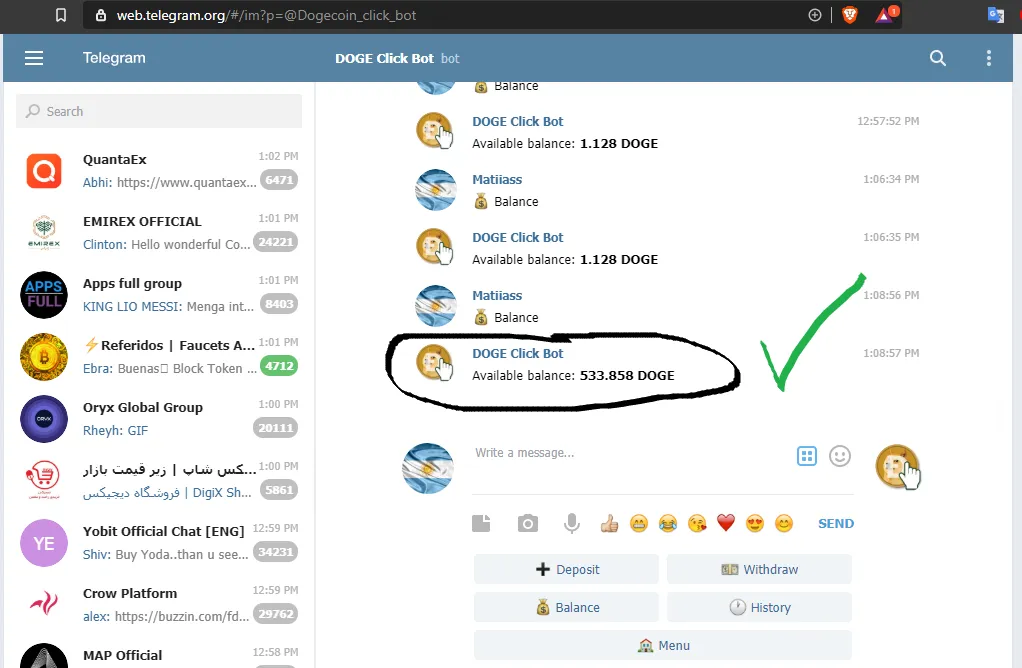Click the DOGE bot avatar beside message box
The width and height of the screenshot is (1022, 668).
coord(898,467)
